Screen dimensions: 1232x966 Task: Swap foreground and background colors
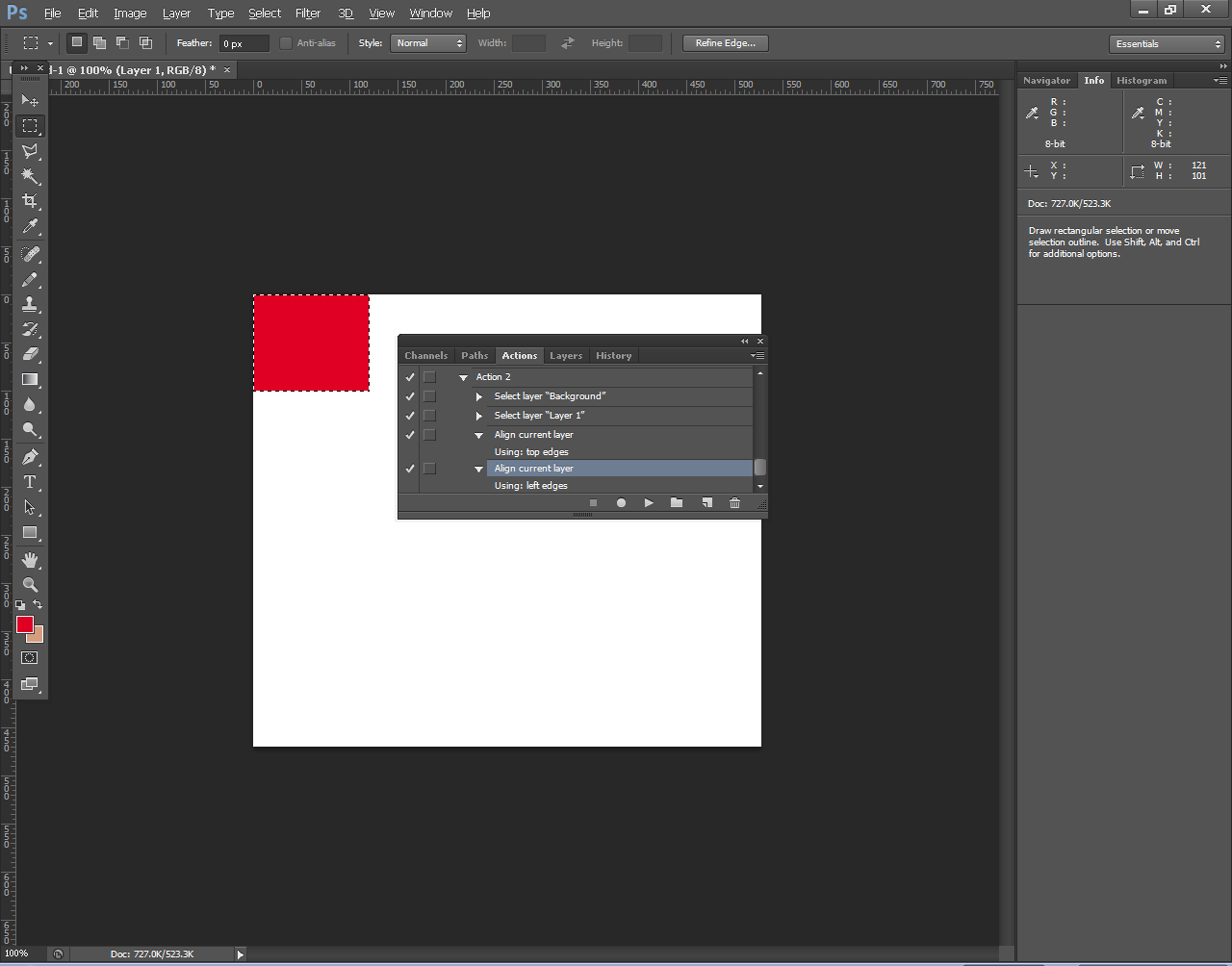[x=38, y=605]
